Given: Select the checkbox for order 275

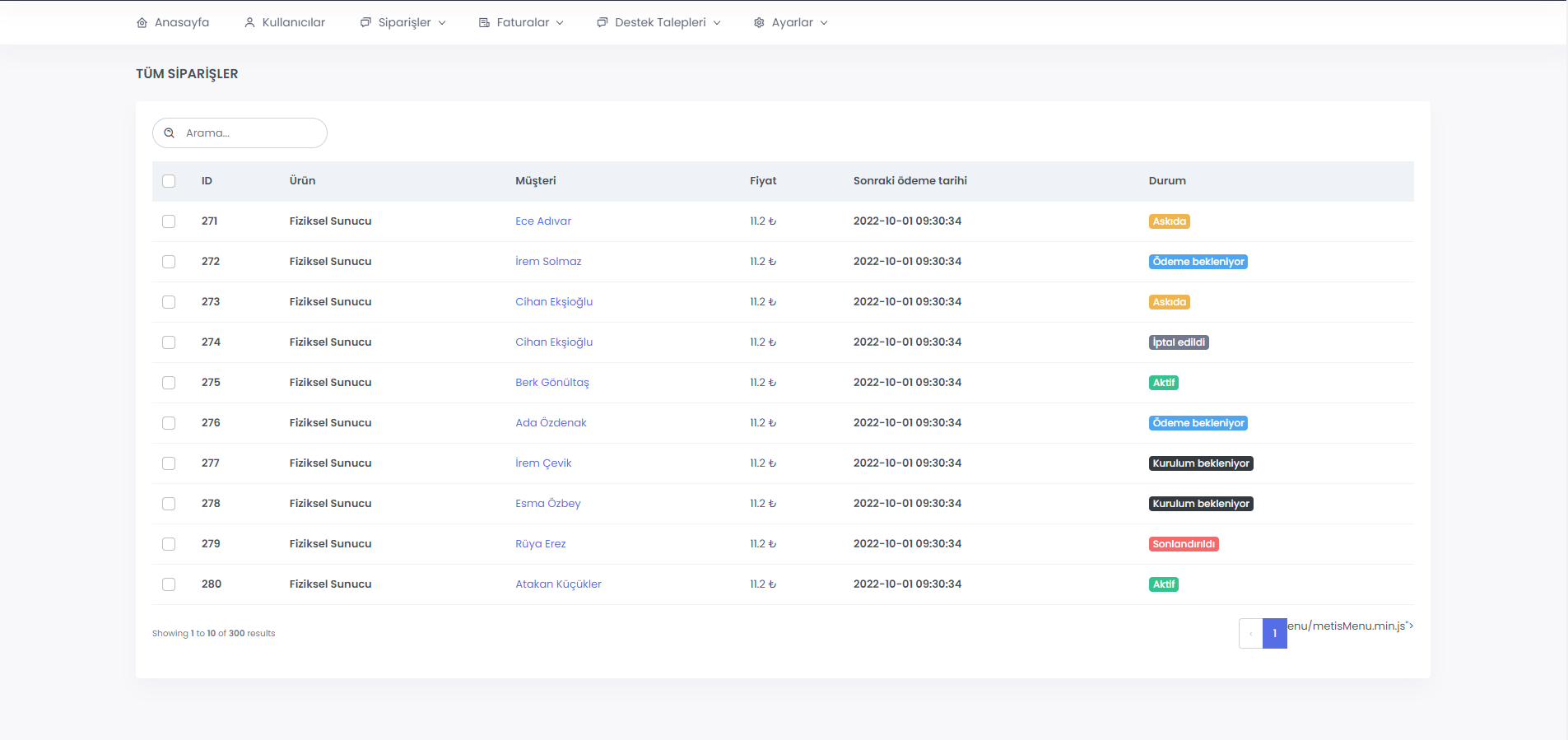Looking at the screenshot, I should [x=169, y=383].
